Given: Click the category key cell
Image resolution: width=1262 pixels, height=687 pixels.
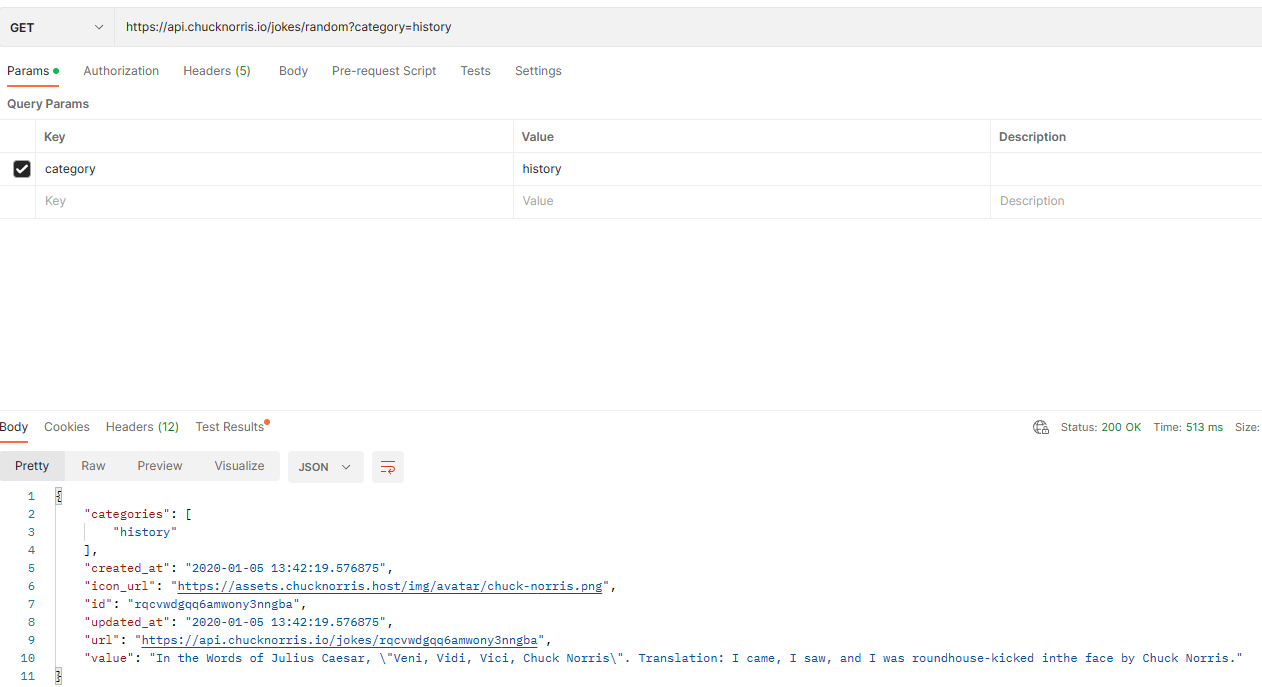Looking at the screenshot, I should (275, 169).
